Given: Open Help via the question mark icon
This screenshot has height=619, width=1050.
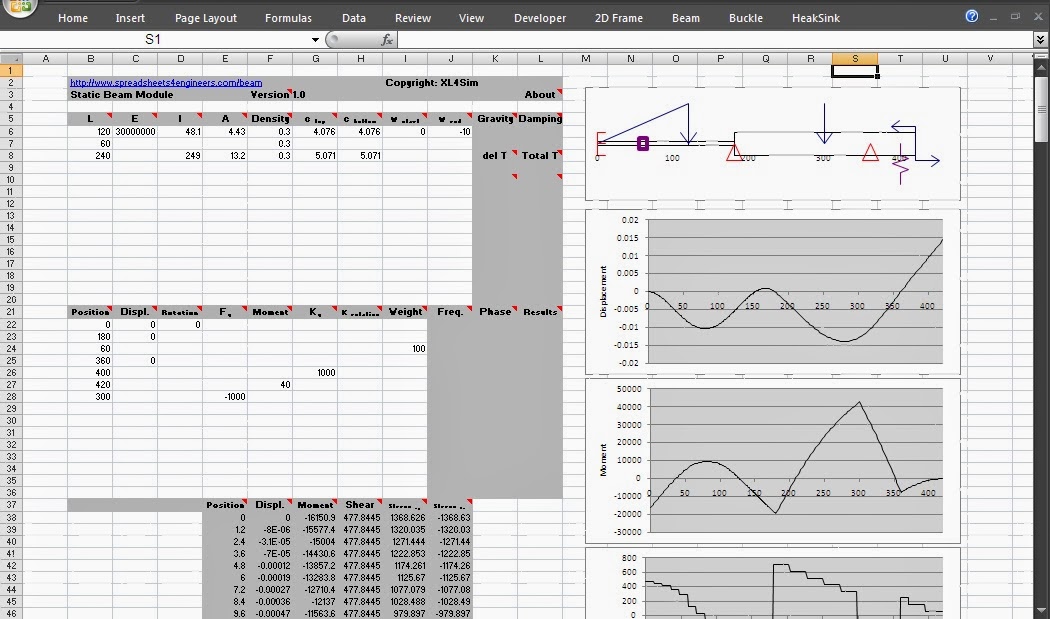Looking at the screenshot, I should tap(971, 16).
